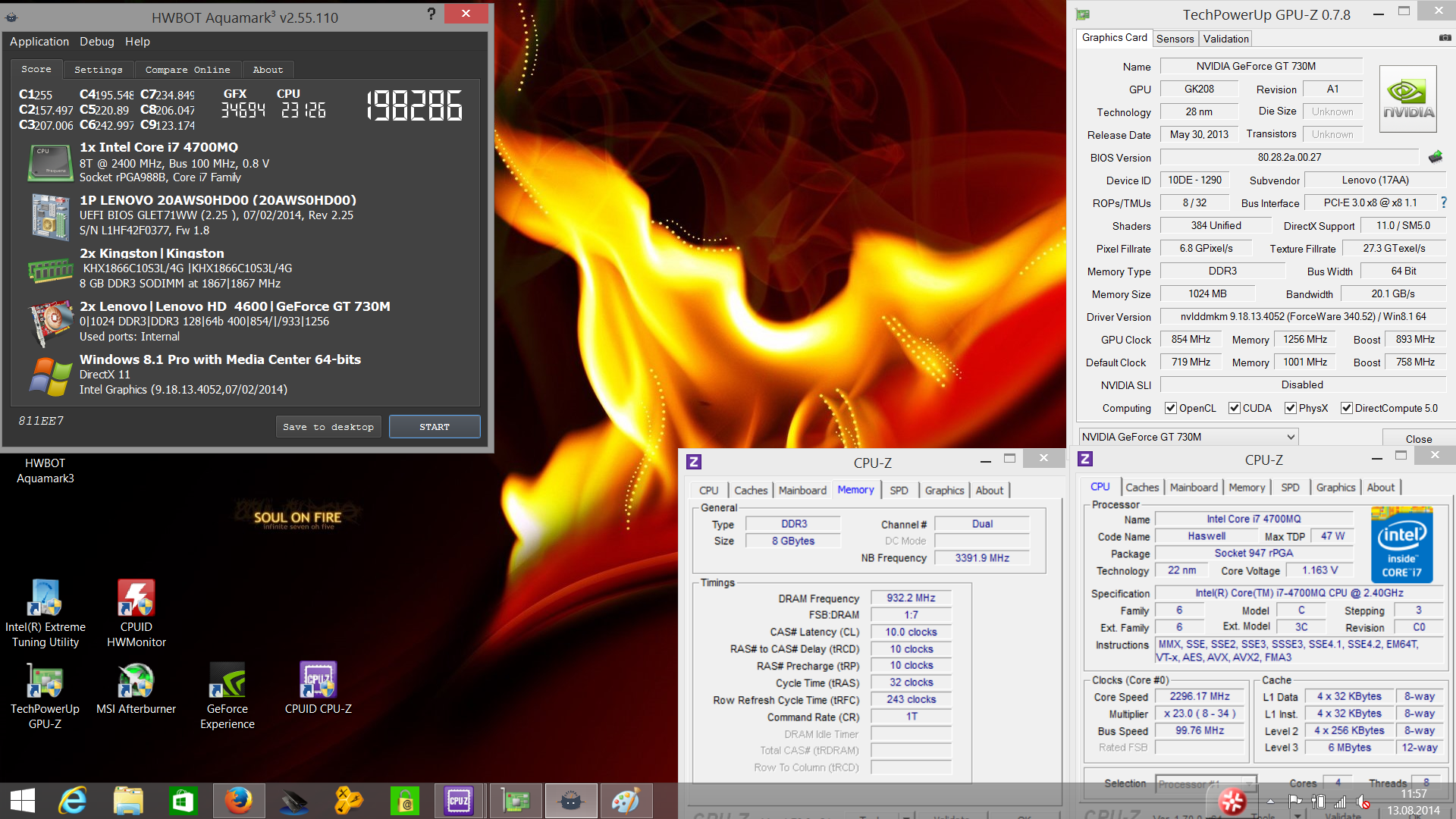
Task: Click the Paint palette taskbar button
Action: pos(626,801)
